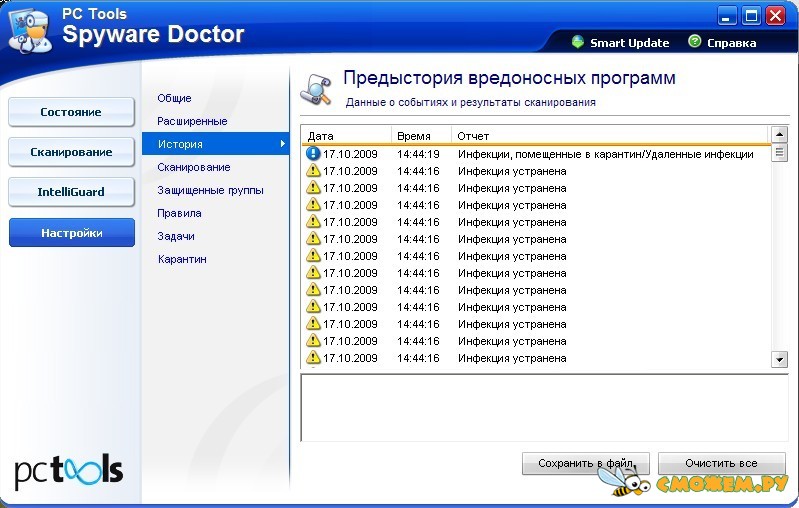Minimize the Spyware Doctor window
Screen dimensions: 799x508
727,15
